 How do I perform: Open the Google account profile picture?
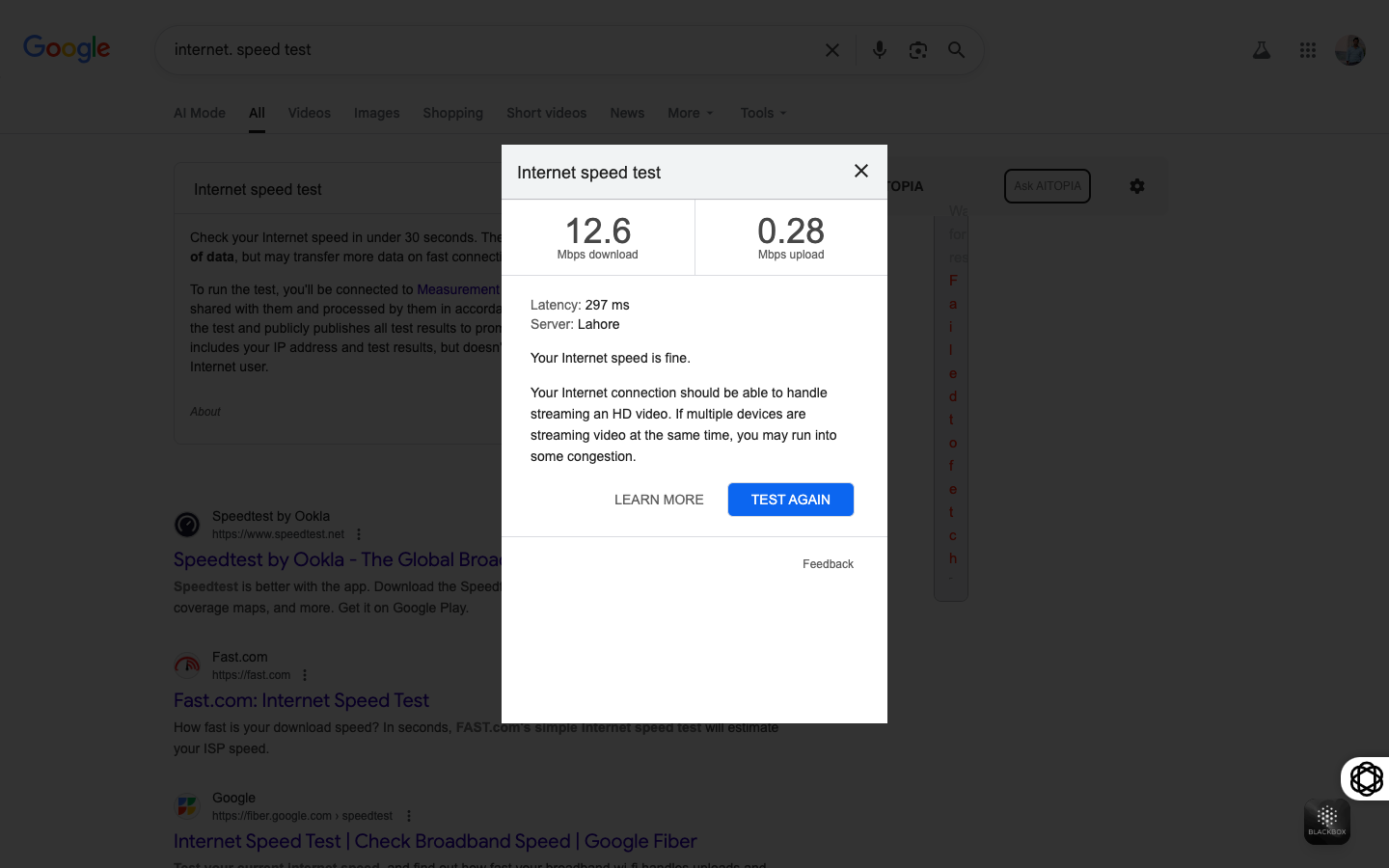pyautogui.click(x=1350, y=50)
